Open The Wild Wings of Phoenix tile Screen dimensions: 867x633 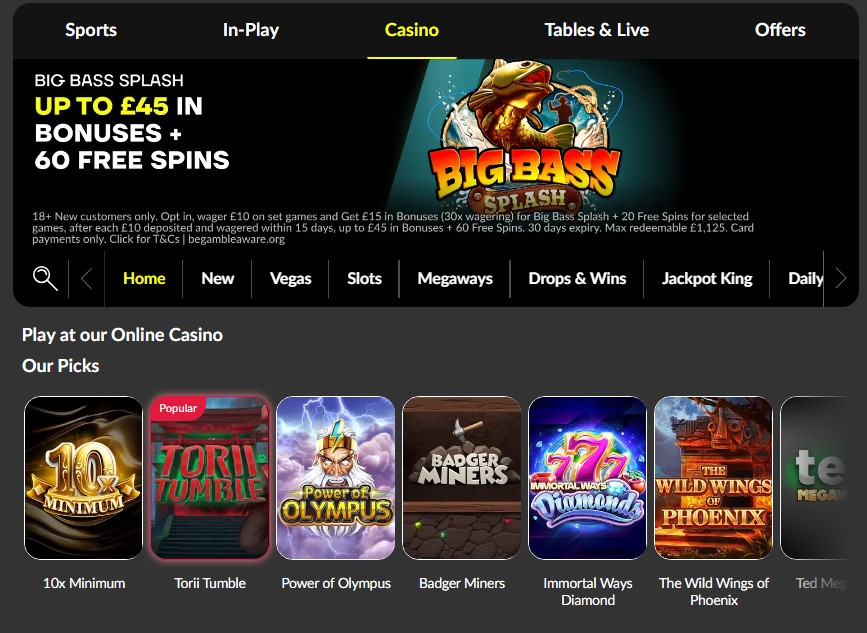pos(714,478)
